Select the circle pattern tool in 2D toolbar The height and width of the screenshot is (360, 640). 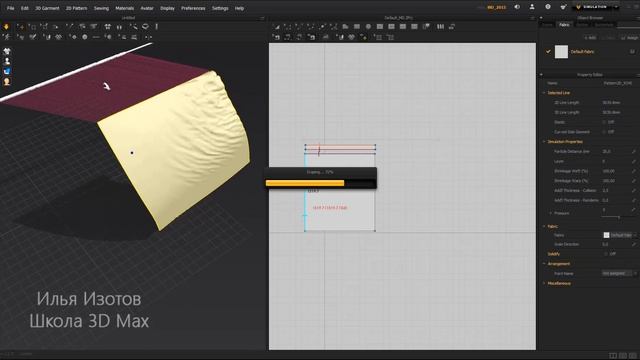click(368, 27)
